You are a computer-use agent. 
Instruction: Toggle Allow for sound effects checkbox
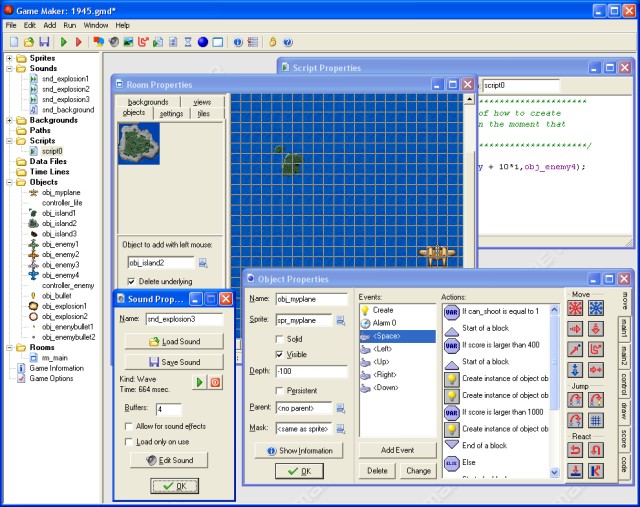pyautogui.click(x=129, y=426)
